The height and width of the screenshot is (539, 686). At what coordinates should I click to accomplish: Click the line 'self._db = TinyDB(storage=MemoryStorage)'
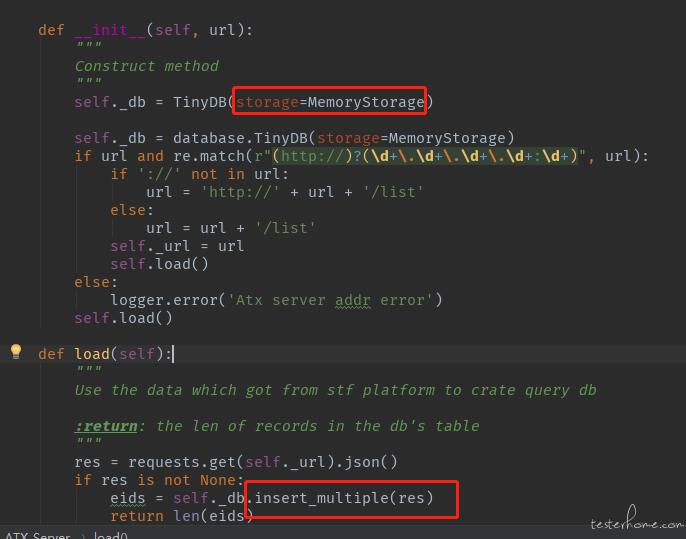(254, 102)
